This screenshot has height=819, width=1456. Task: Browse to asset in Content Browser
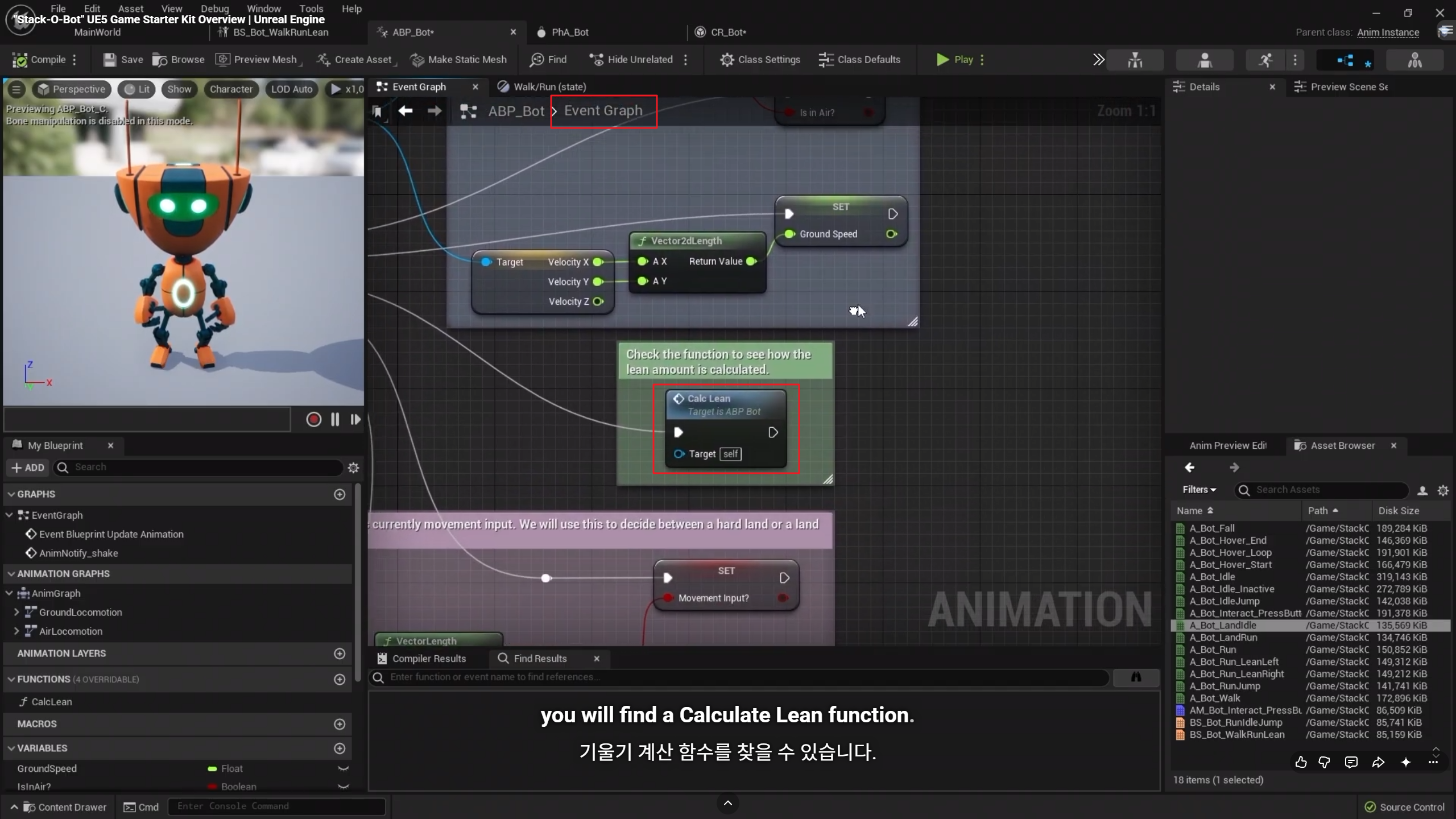pyautogui.click(x=178, y=60)
